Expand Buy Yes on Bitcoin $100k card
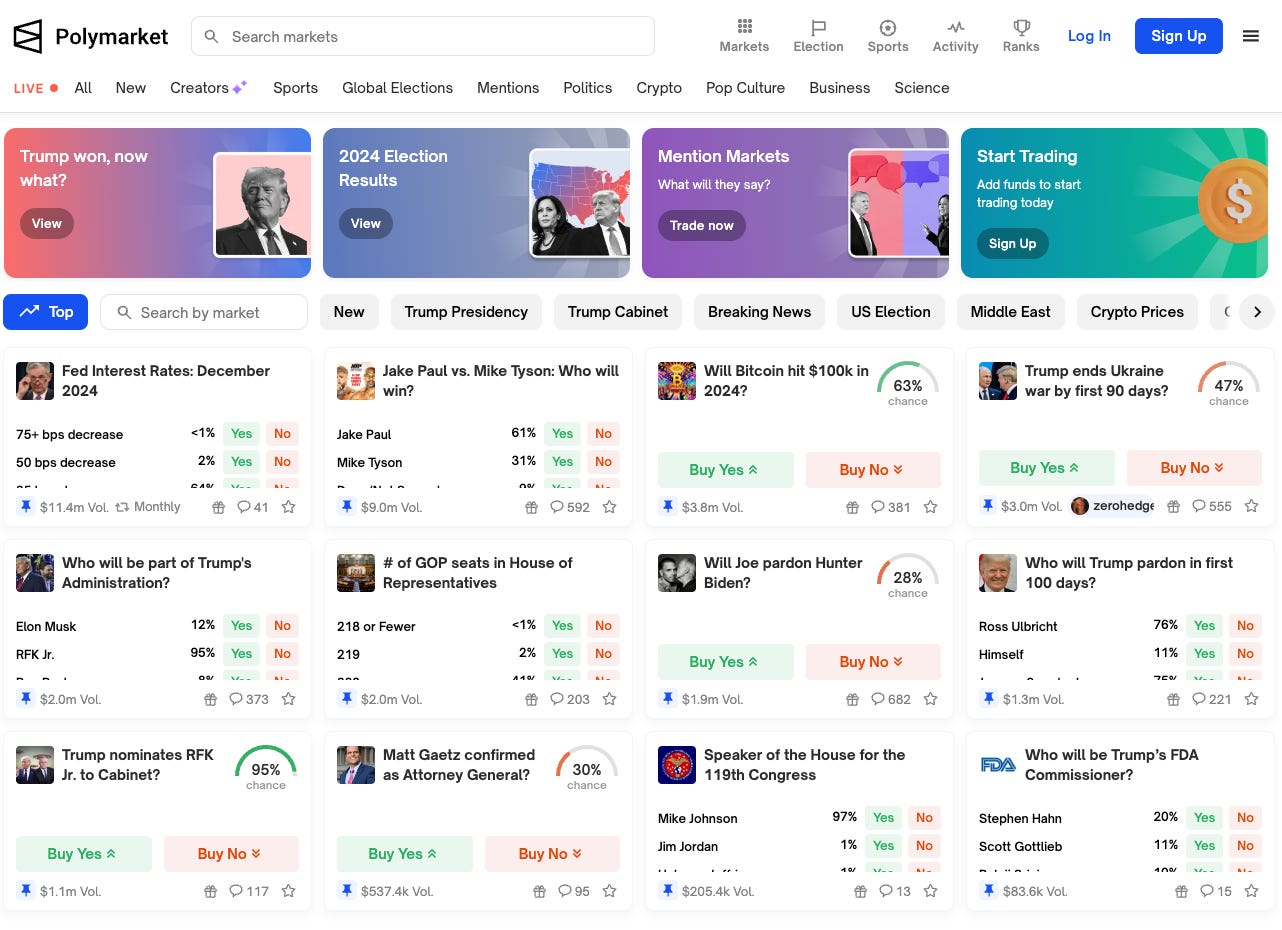The height and width of the screenshot is (930, 1282). coord(725,470)
